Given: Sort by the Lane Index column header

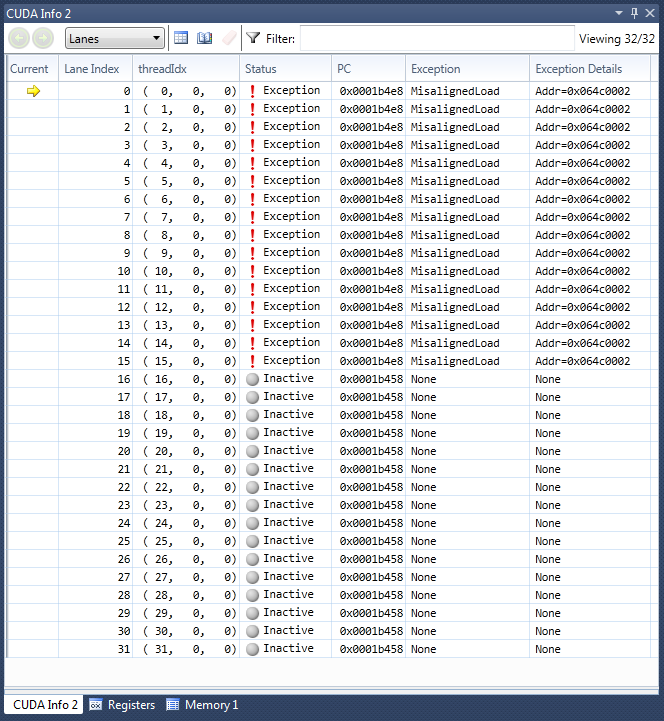Looking at the screenshot, I should point(92,69).
